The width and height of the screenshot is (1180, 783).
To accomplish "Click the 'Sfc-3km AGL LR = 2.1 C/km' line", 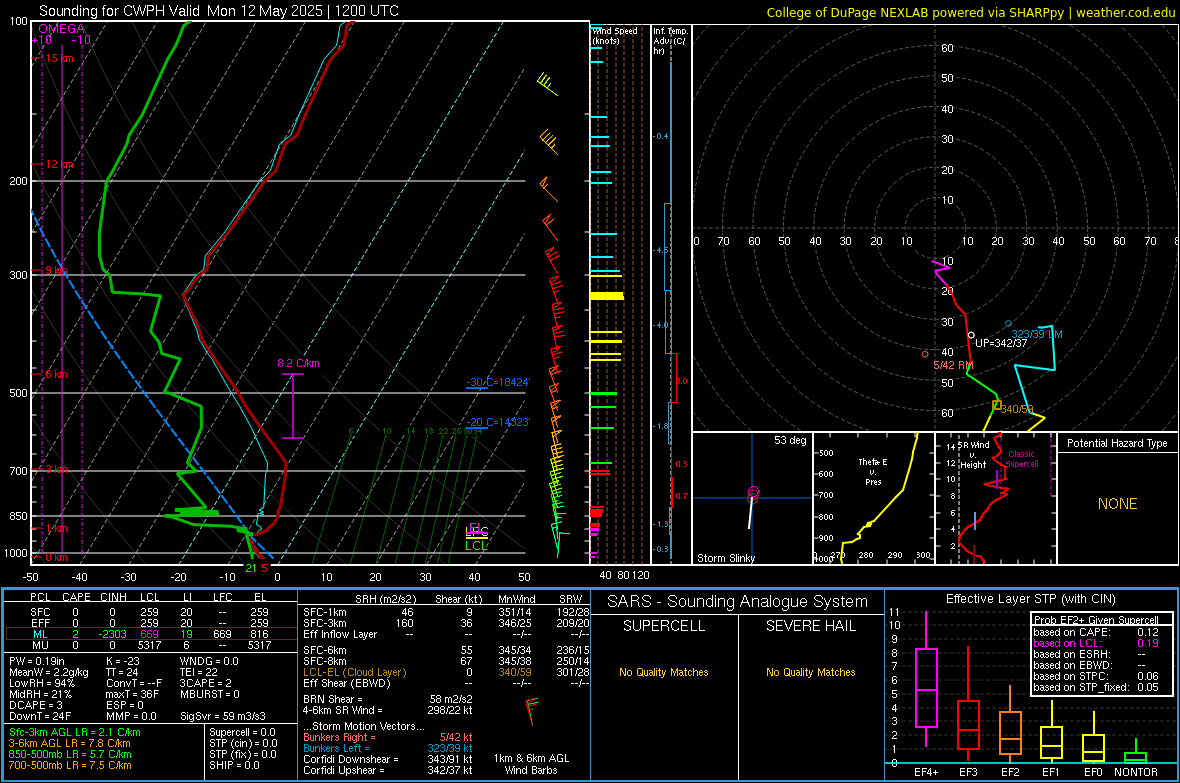I will 75,732.
